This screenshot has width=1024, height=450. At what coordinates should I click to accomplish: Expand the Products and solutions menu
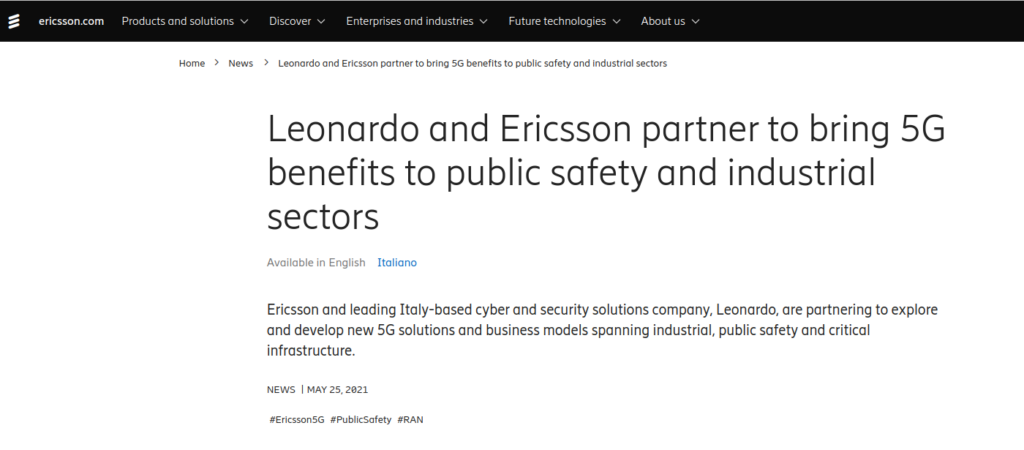178,21
